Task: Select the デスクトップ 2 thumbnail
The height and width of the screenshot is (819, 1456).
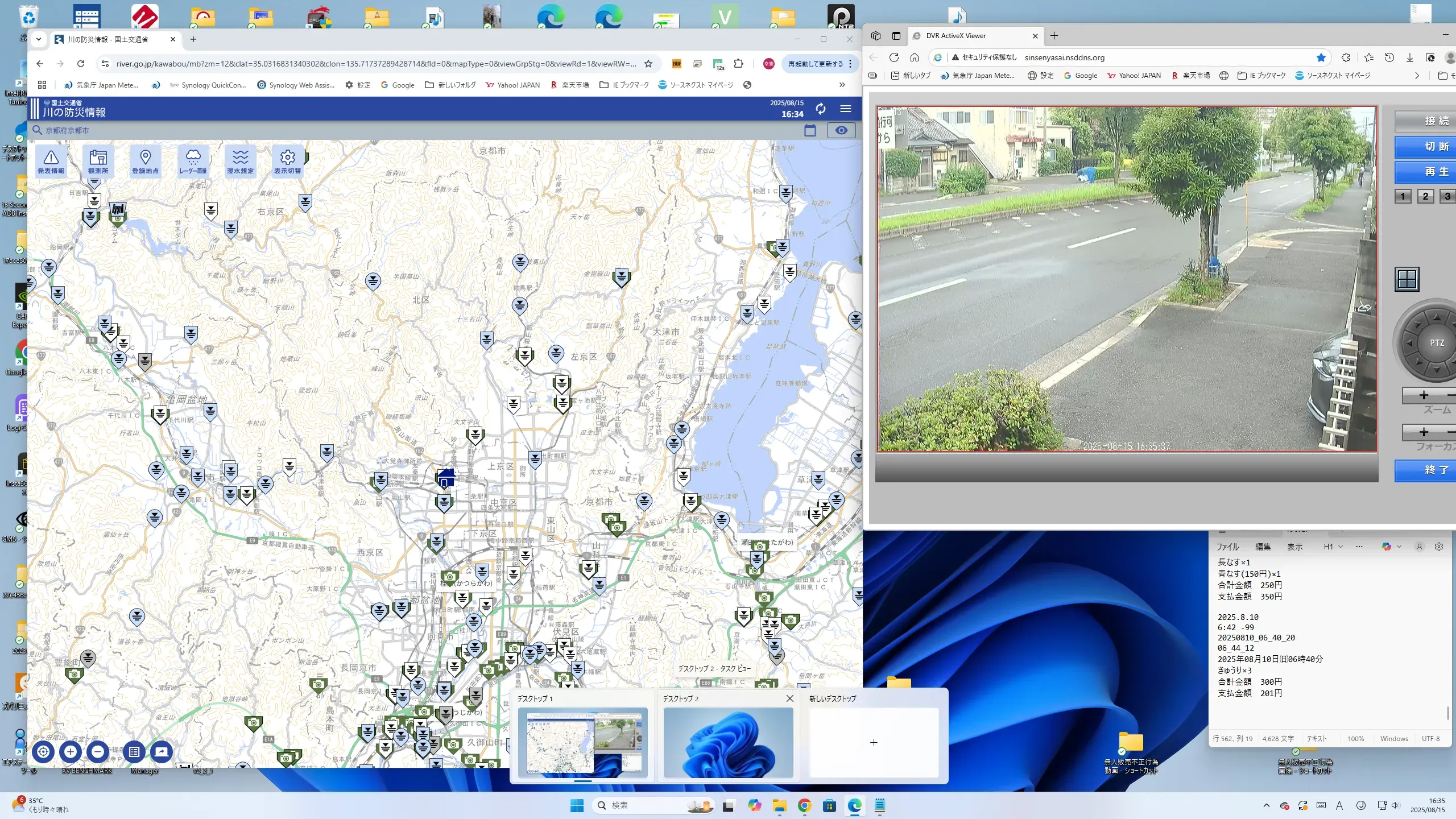Action: pos(728,742)
